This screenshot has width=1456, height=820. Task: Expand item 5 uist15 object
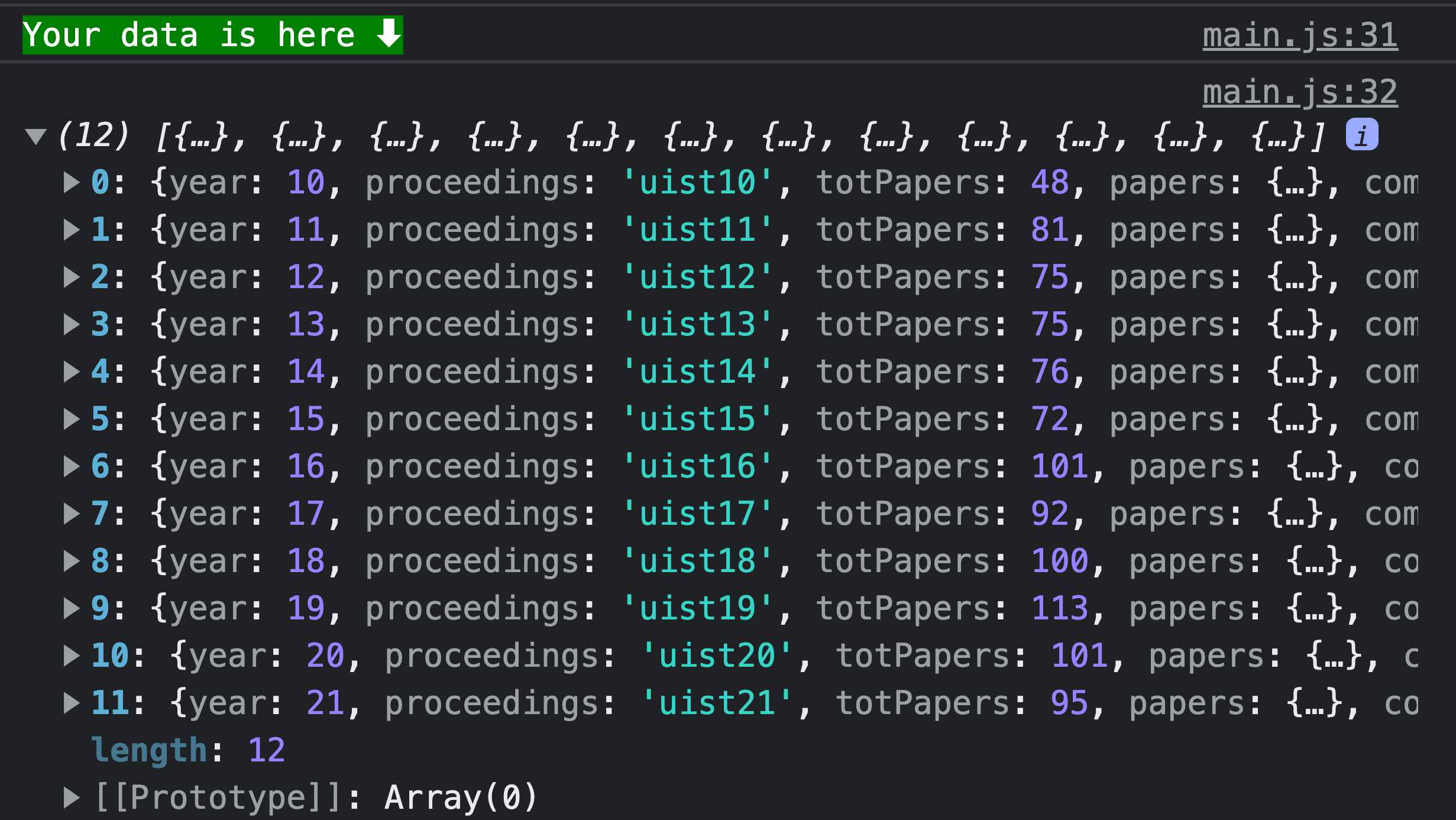[71, 419]
